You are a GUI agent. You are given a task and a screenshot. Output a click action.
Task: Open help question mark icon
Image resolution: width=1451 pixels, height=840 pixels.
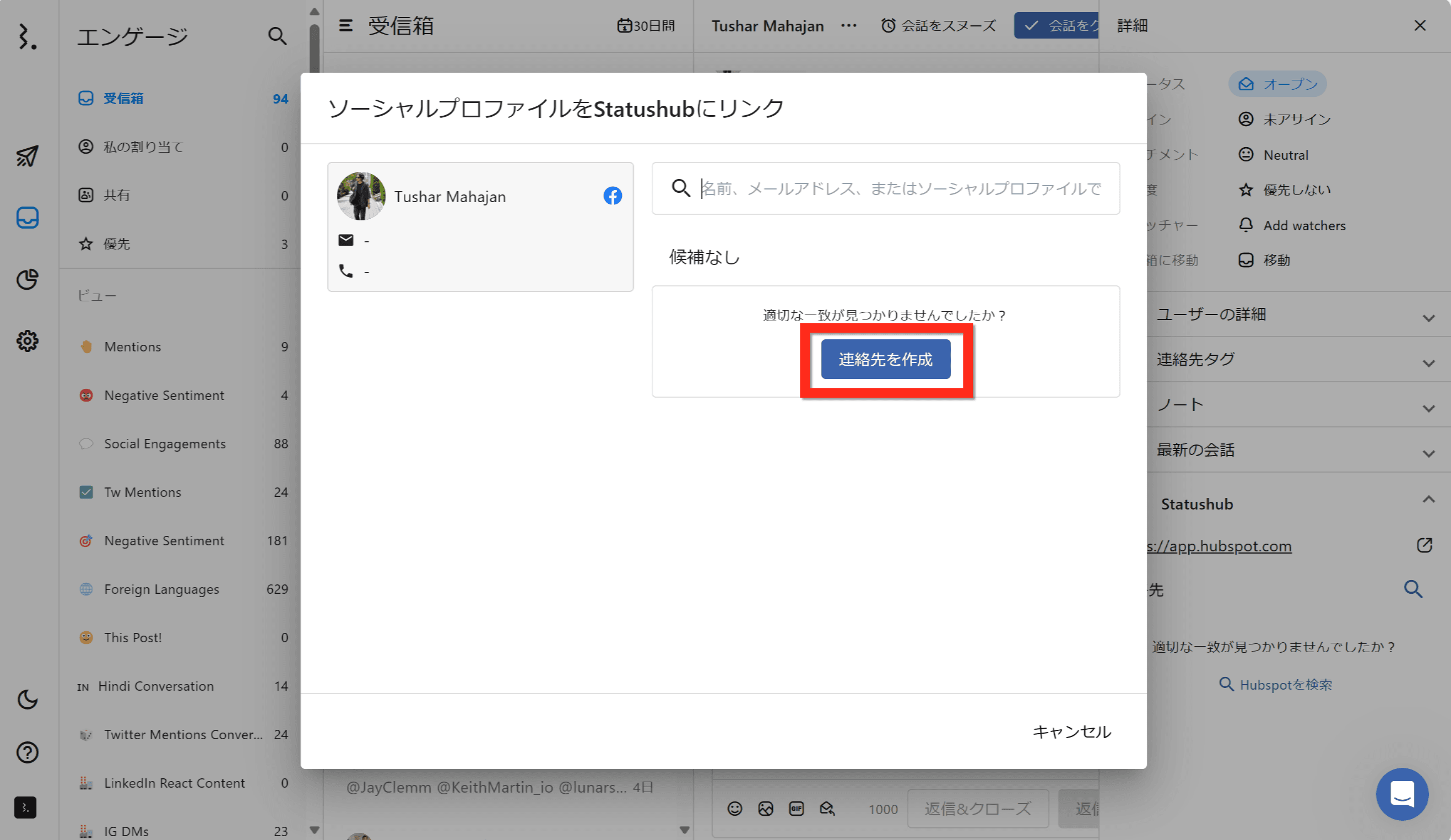pyautogui.click(x=27, y=752)
